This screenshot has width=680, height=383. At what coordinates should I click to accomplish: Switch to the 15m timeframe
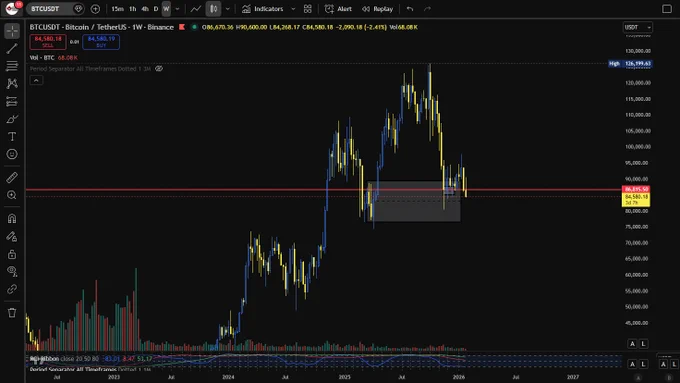click(117, 9)
